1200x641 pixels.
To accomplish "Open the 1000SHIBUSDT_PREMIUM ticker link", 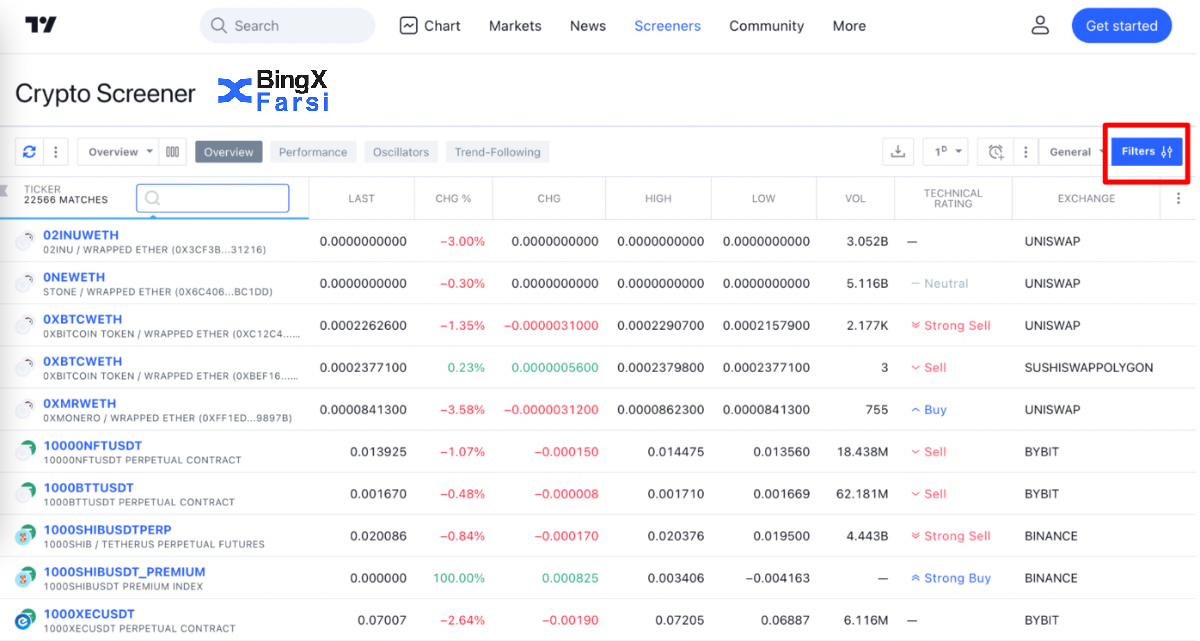I will pyautogui.click(x=124, y=571).
